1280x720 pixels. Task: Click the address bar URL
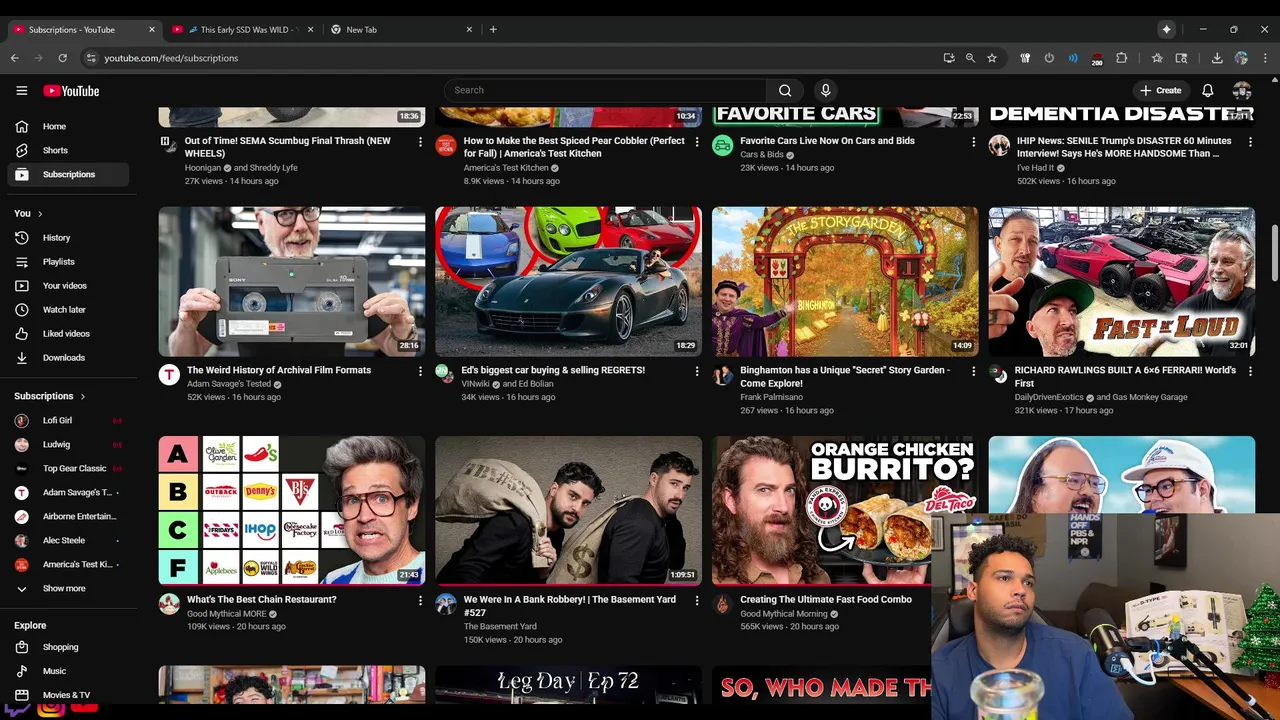(x=171, y=58)
